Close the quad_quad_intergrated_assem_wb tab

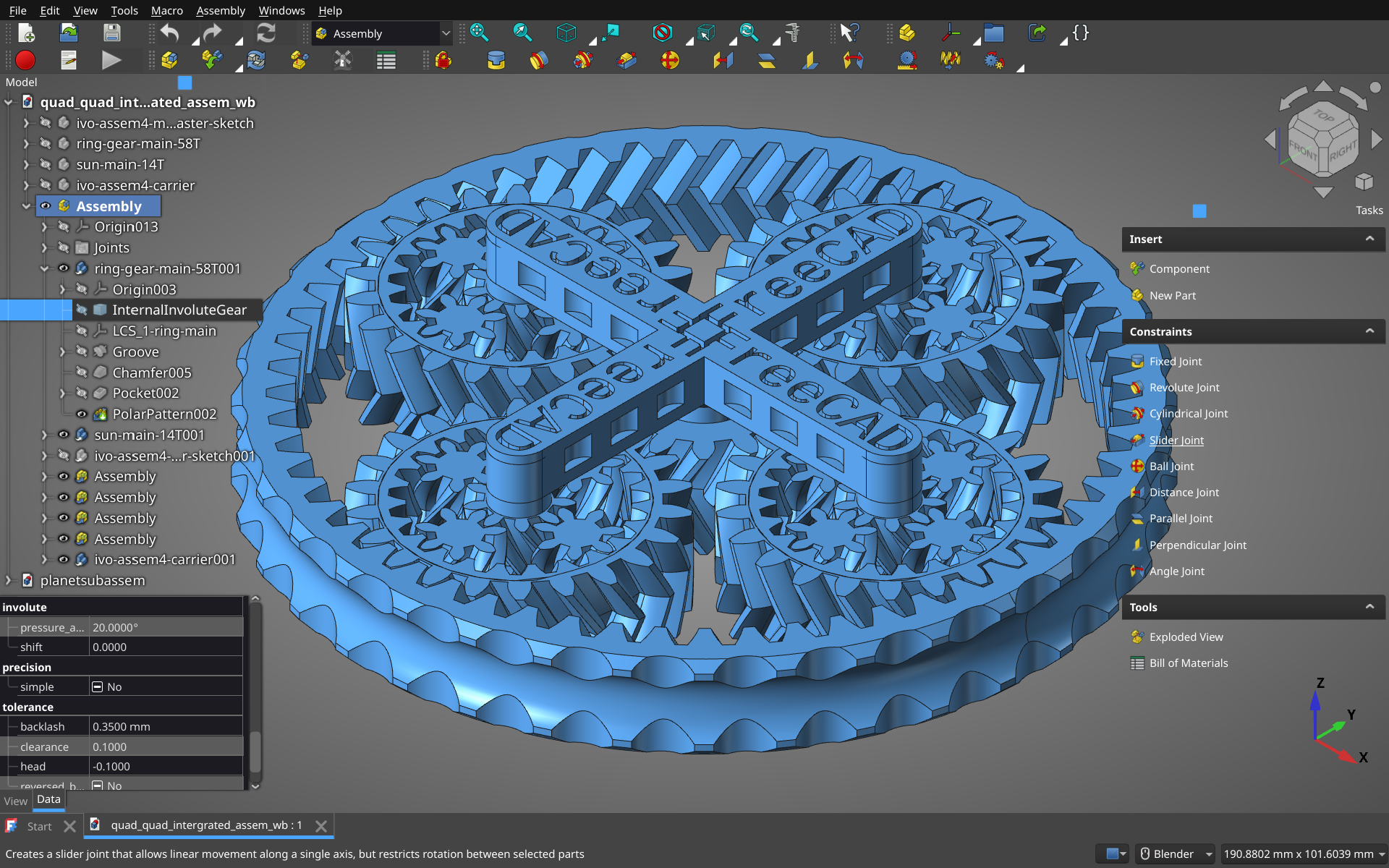tap(321, 826)
